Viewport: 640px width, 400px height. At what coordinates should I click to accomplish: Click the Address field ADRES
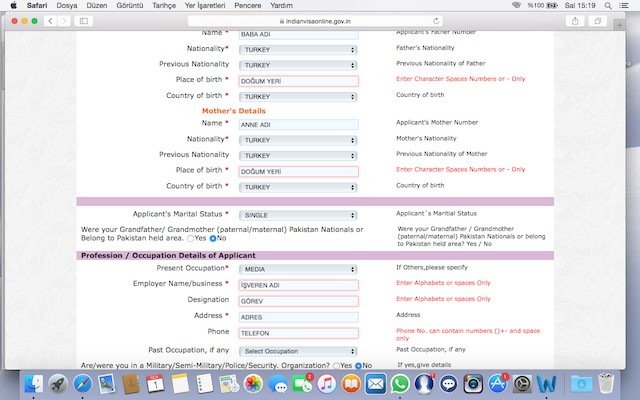click(298, 317)
